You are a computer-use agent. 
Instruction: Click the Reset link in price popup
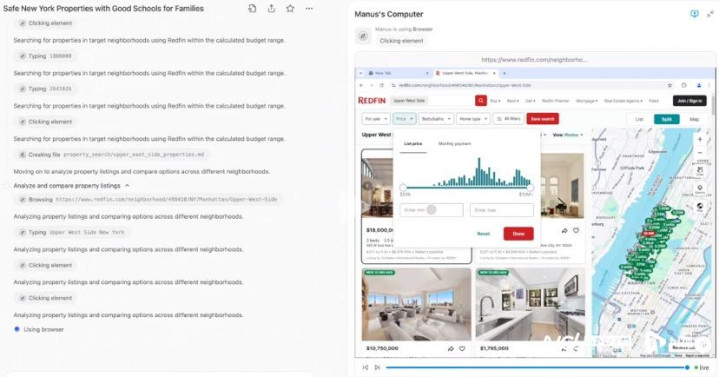(483, 234)
